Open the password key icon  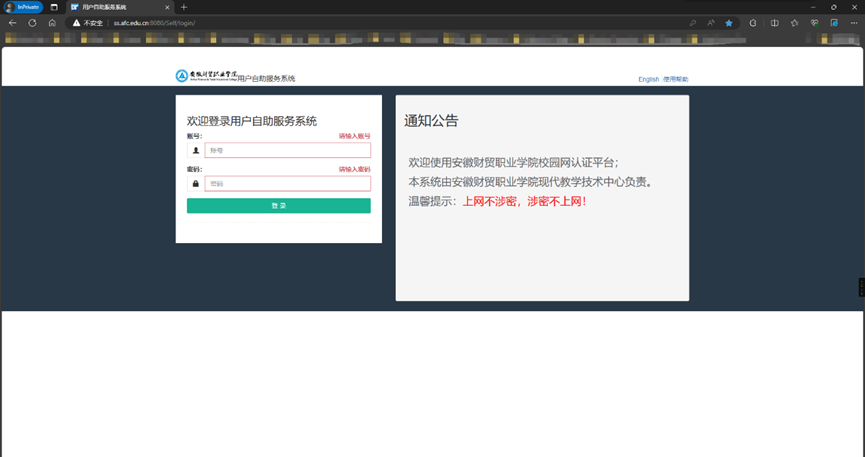(x=693, y=23)
